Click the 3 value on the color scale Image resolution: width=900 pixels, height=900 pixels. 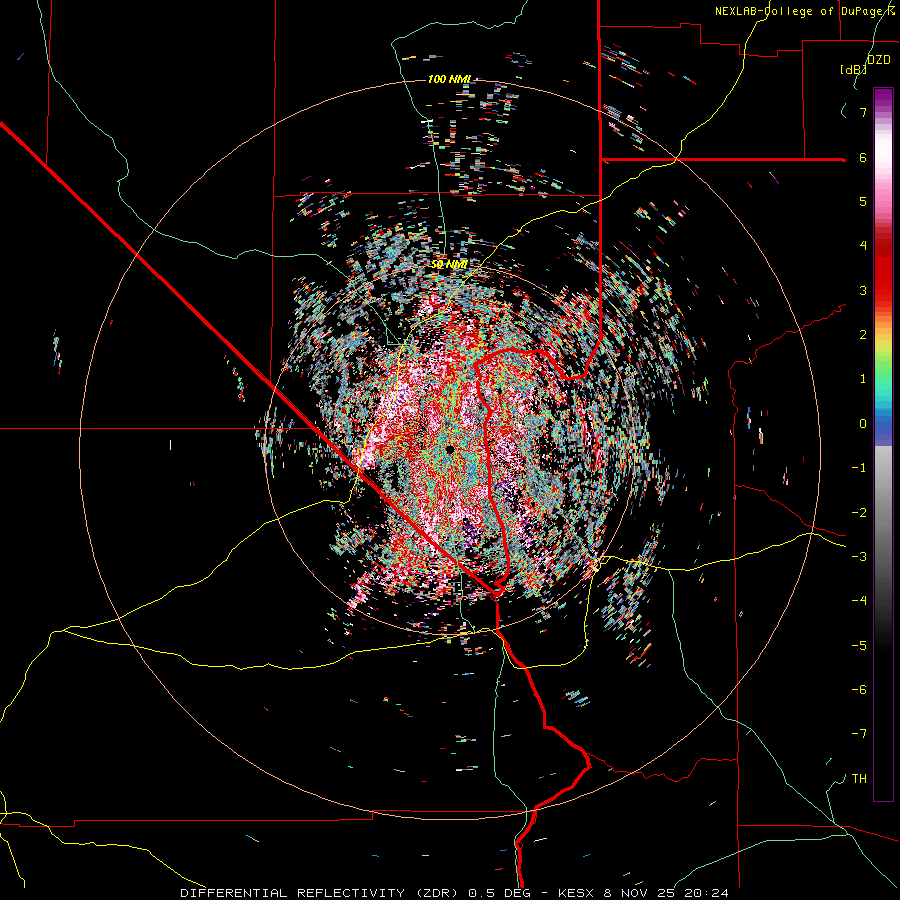pos(863,290)
